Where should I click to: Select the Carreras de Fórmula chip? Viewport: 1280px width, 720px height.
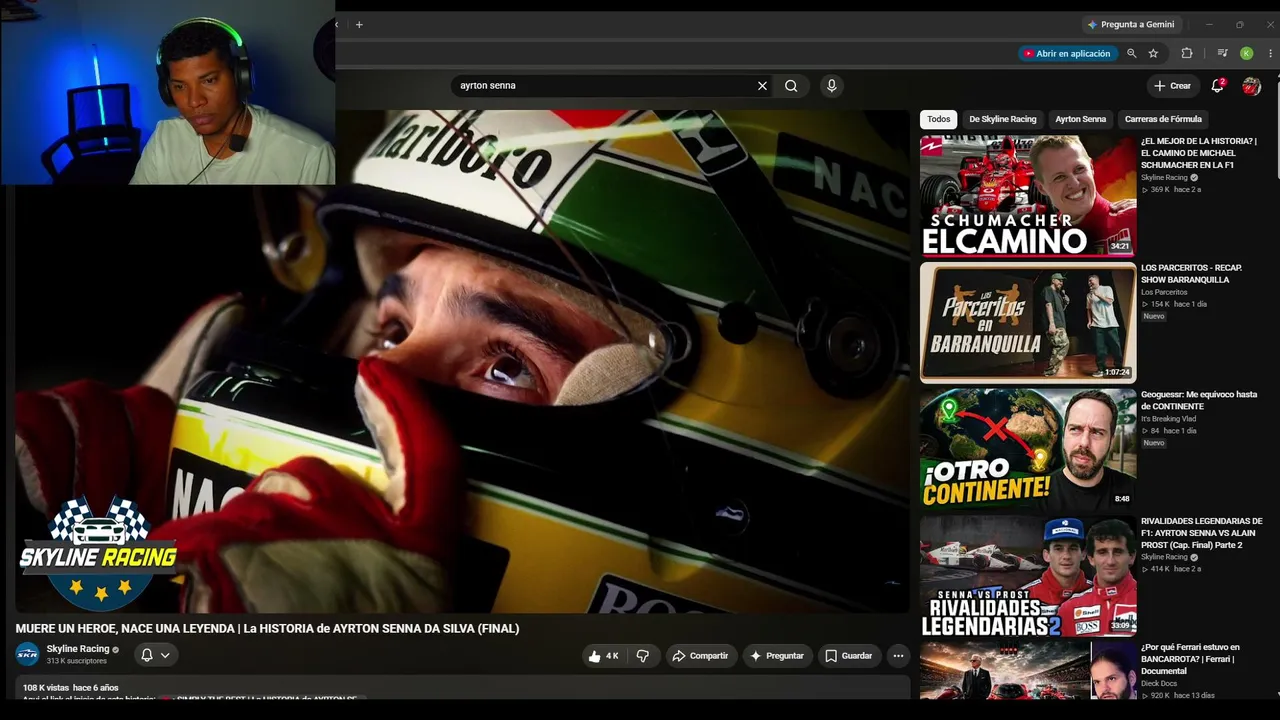1163,119
